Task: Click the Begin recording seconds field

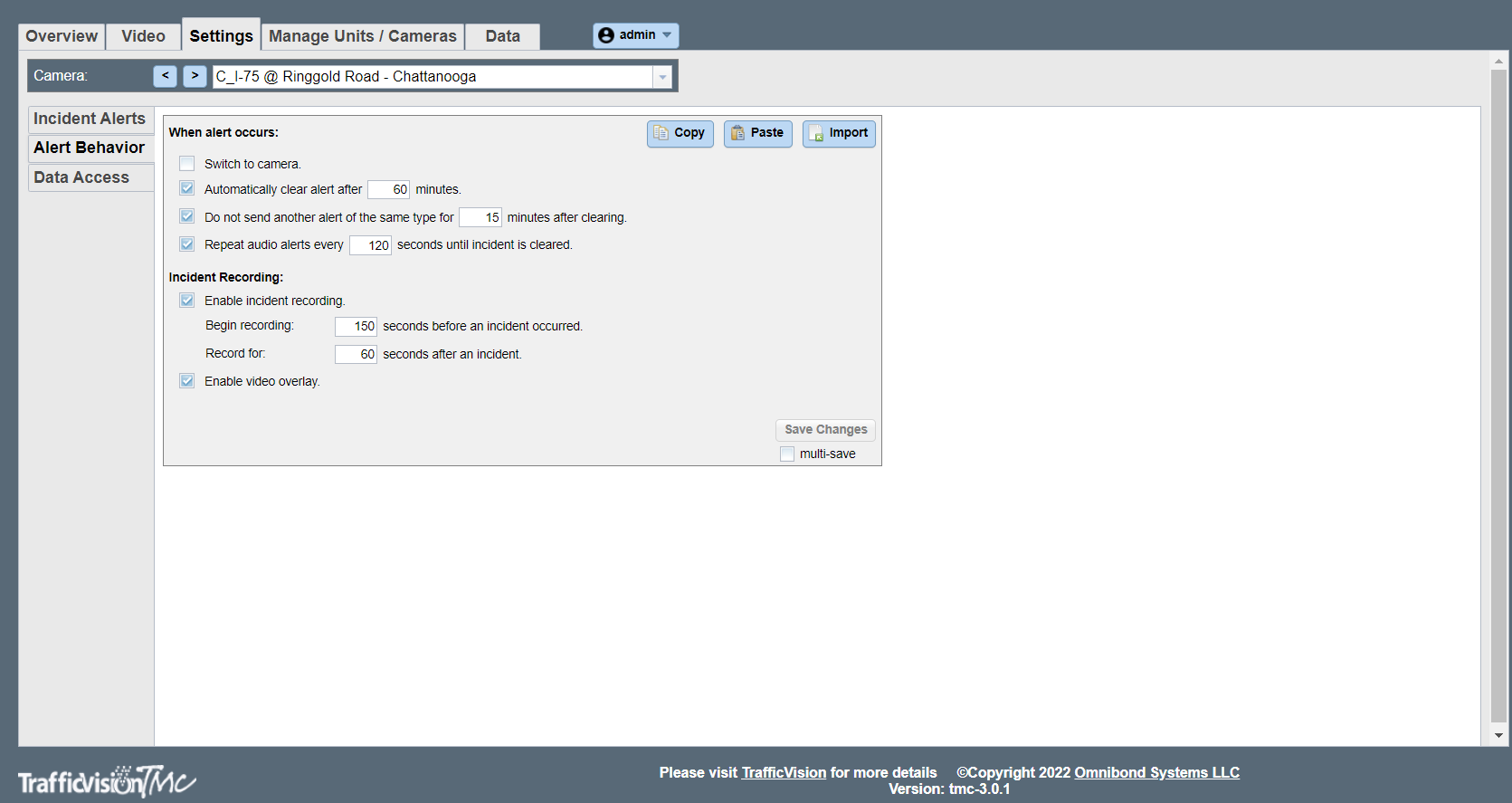Action: coord(356,327)
